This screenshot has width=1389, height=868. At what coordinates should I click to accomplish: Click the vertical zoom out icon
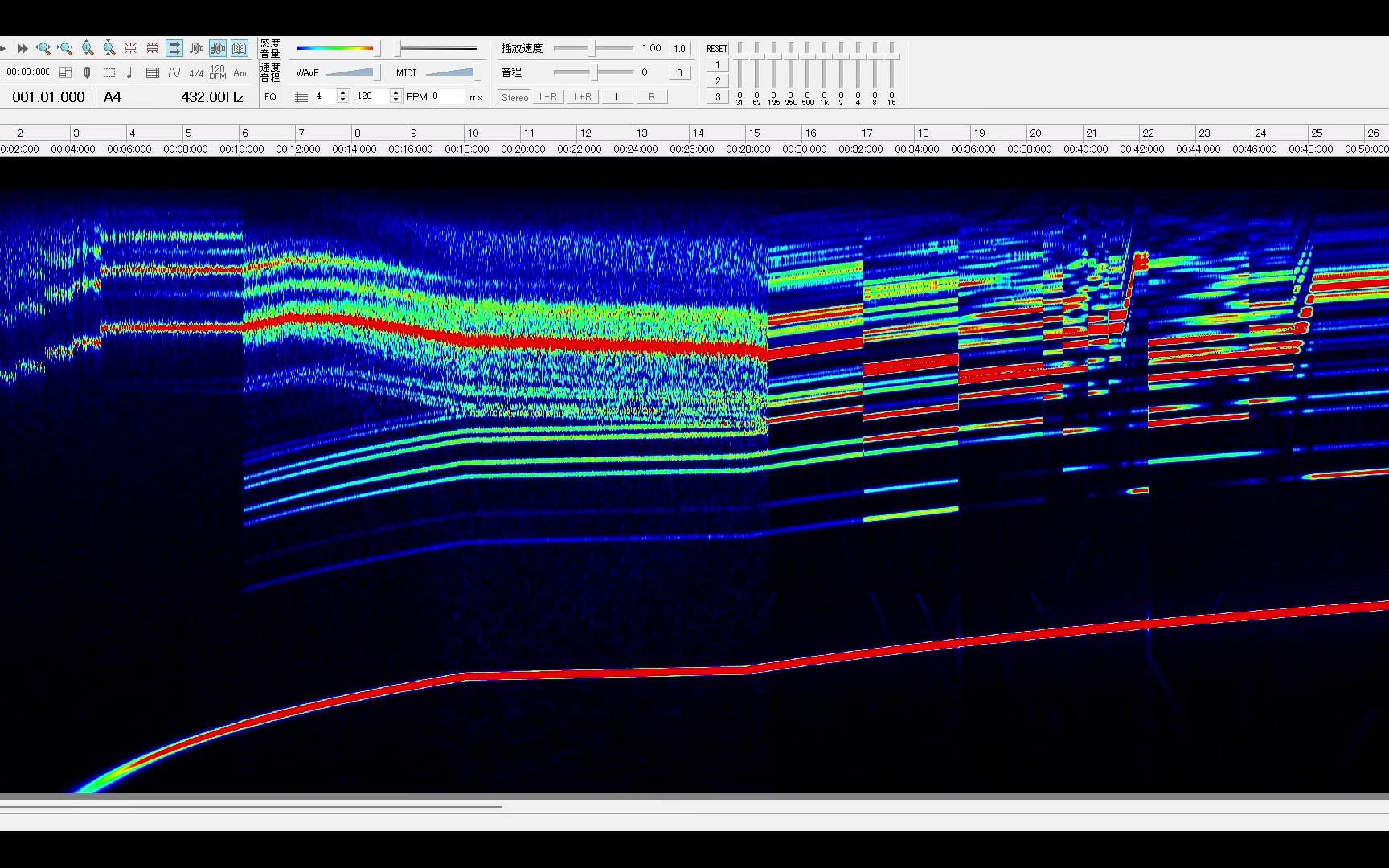pyautogui.click(x=109, y=49)
